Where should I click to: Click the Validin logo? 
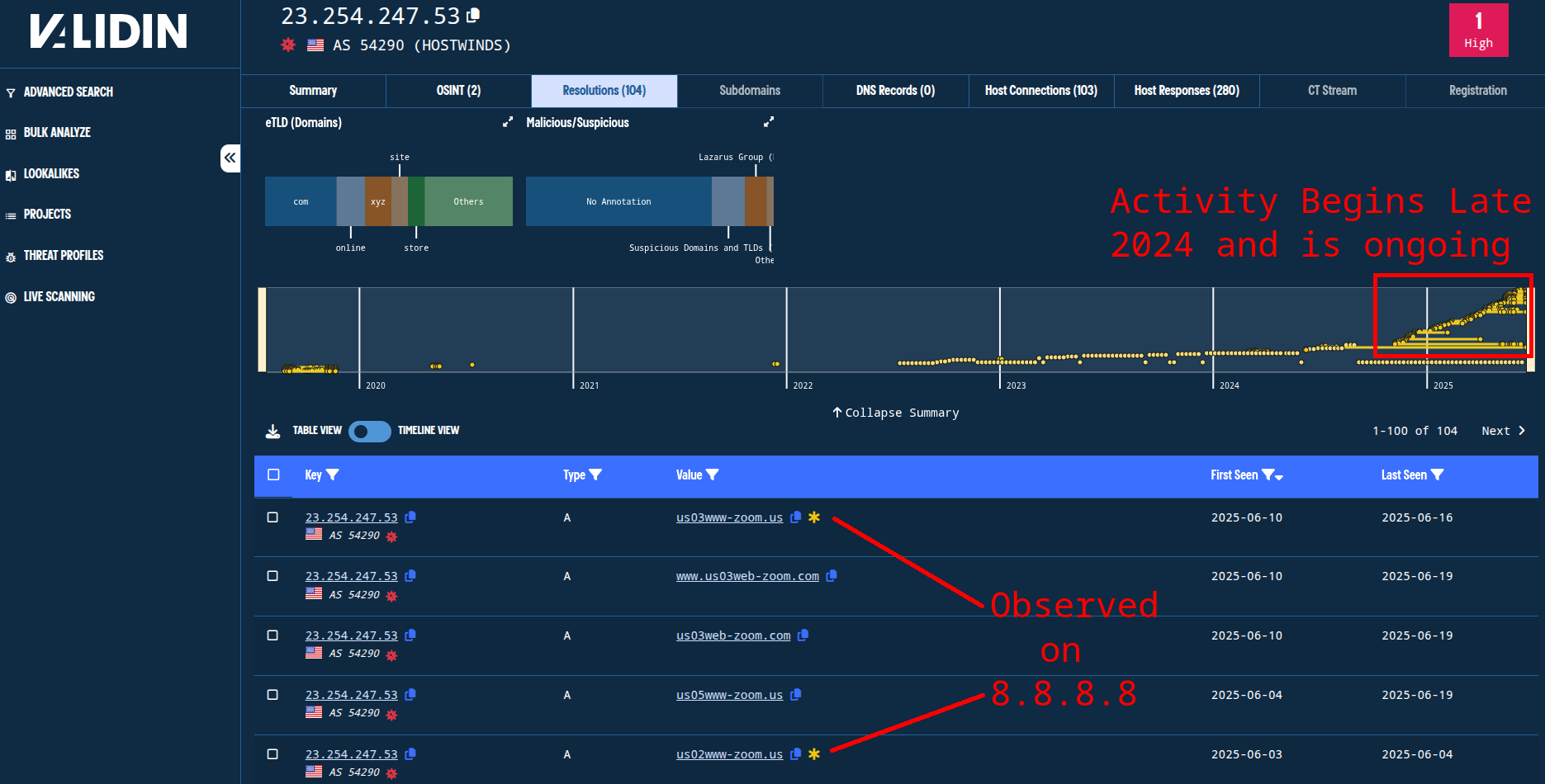click(108, 31)
